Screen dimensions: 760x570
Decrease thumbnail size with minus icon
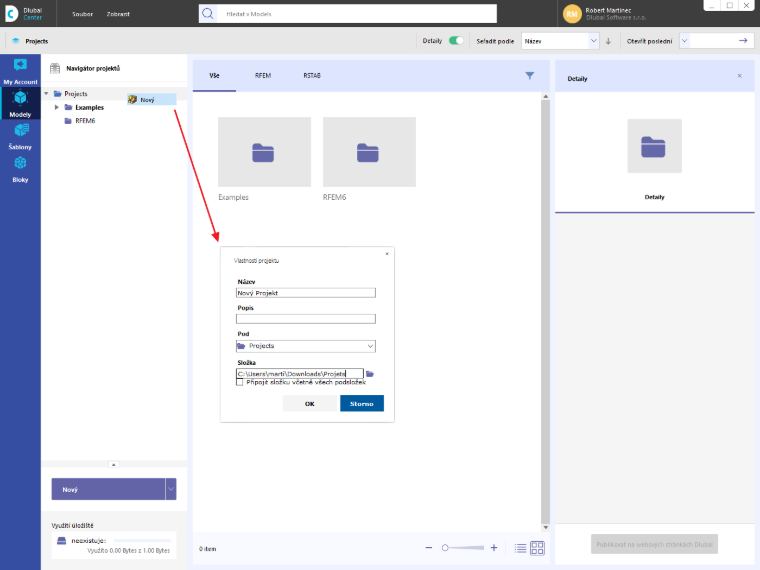[428, 548]
